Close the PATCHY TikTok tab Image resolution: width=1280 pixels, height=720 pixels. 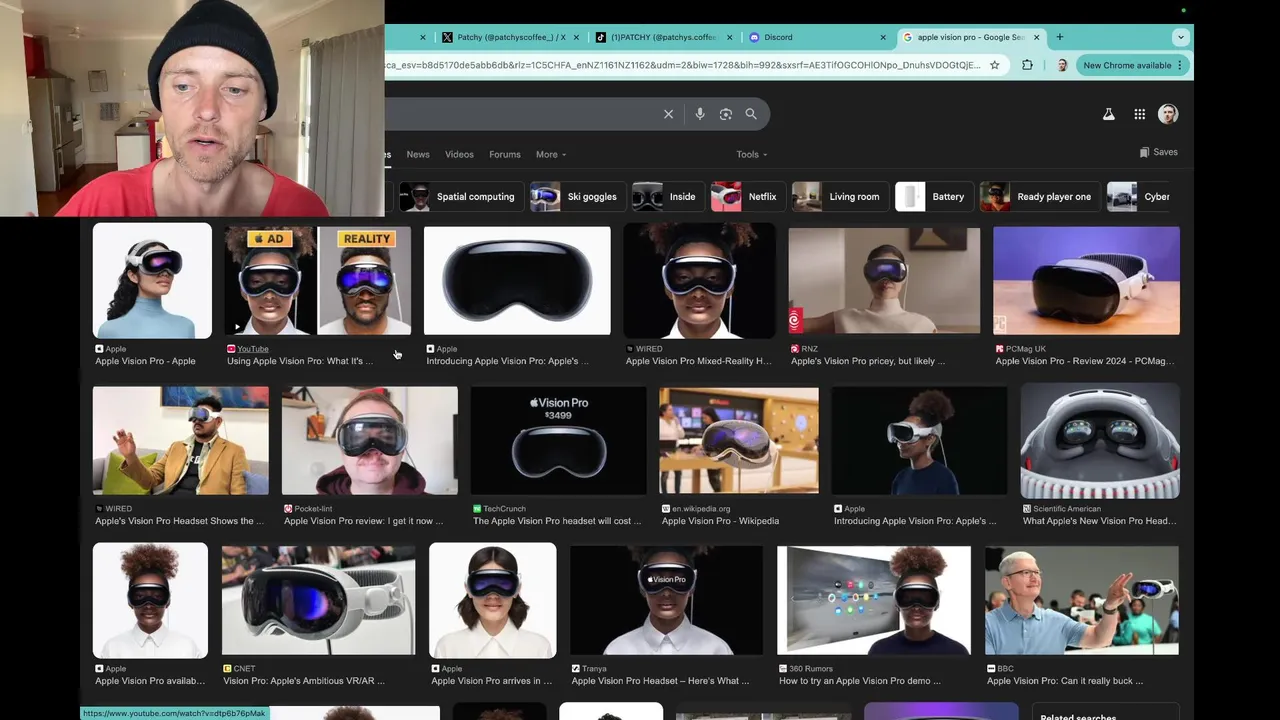click(x=729, y=37)
